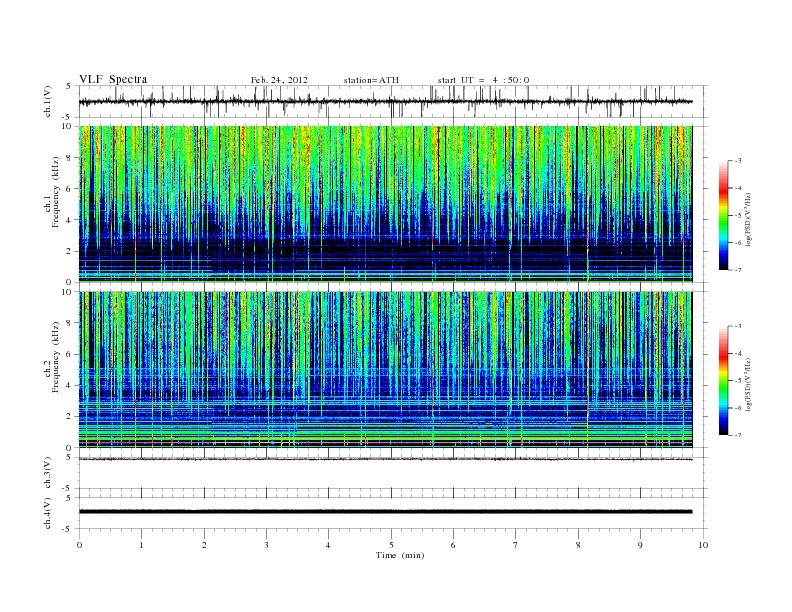Click the ch.2 spectrogram "6" kHz tick label
This screenshot has height=612, width=792.
[70, 354]
